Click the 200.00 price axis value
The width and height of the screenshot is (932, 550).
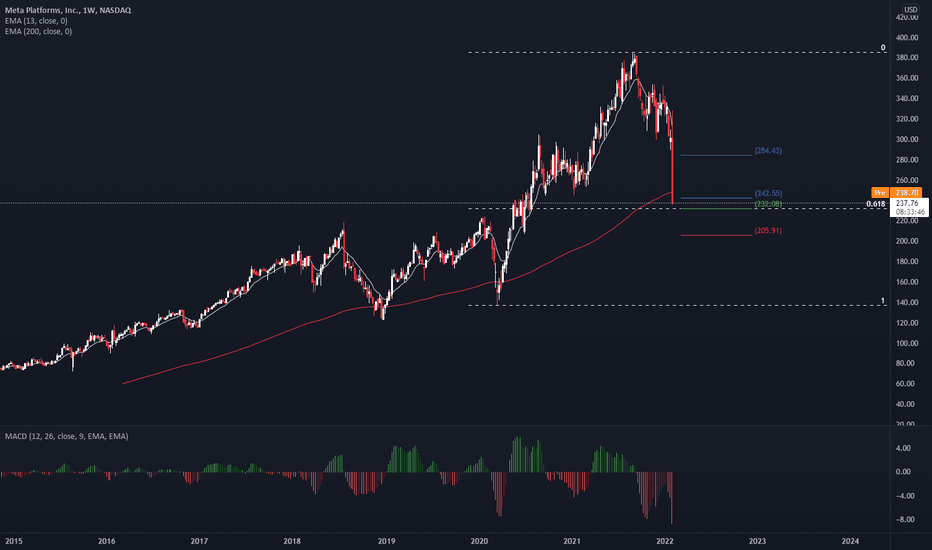pos(907,241)
